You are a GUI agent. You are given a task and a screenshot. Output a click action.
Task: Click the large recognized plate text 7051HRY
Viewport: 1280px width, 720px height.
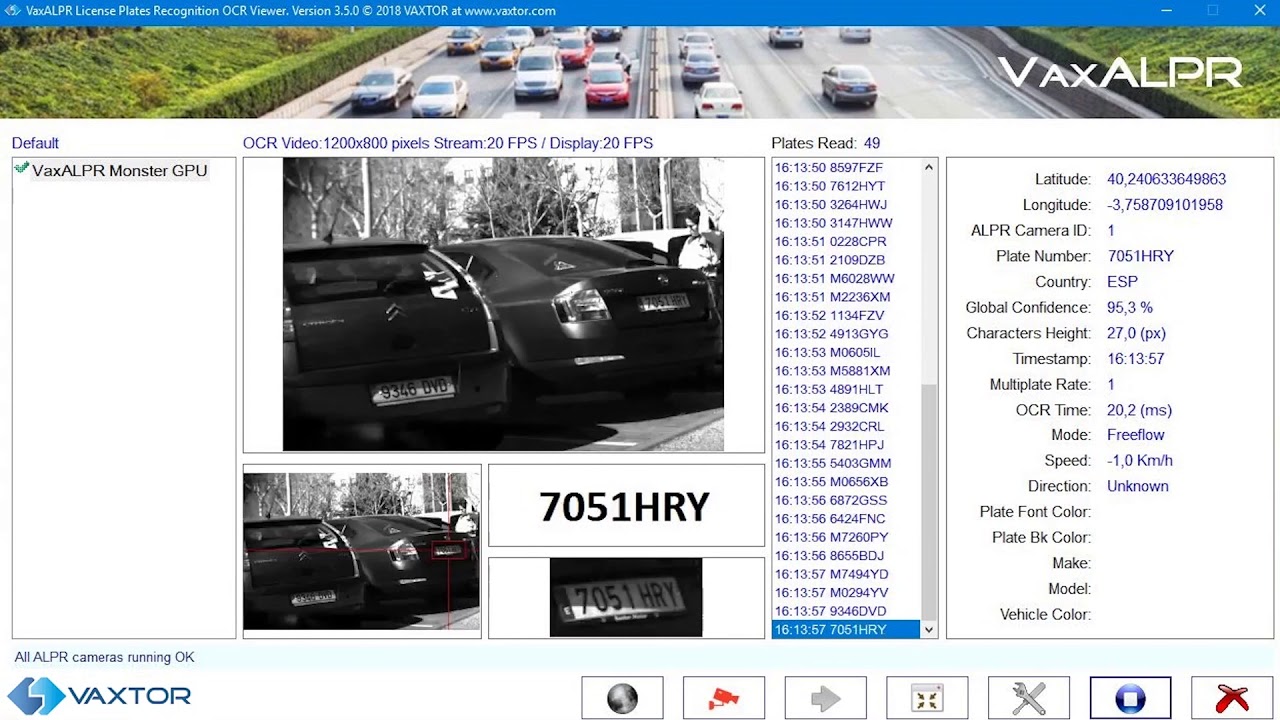(x=625, y=507)
